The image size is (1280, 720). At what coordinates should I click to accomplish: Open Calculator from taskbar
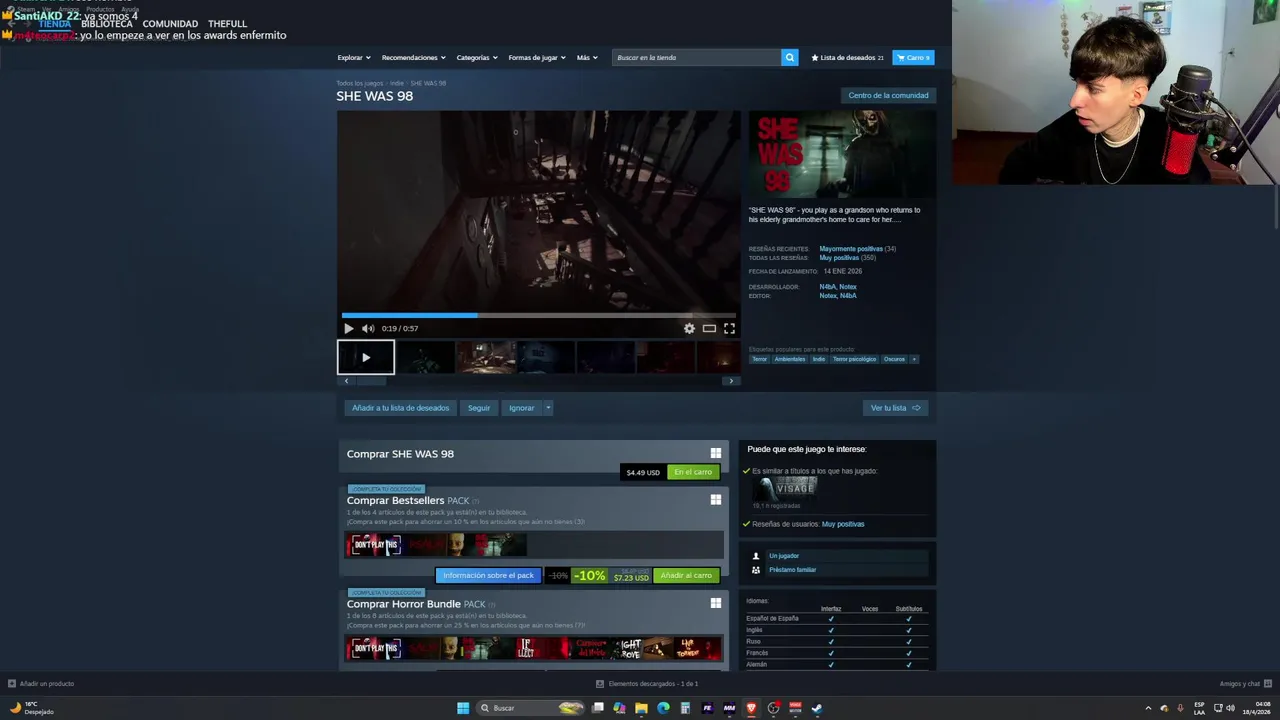(x=685, y=708)
